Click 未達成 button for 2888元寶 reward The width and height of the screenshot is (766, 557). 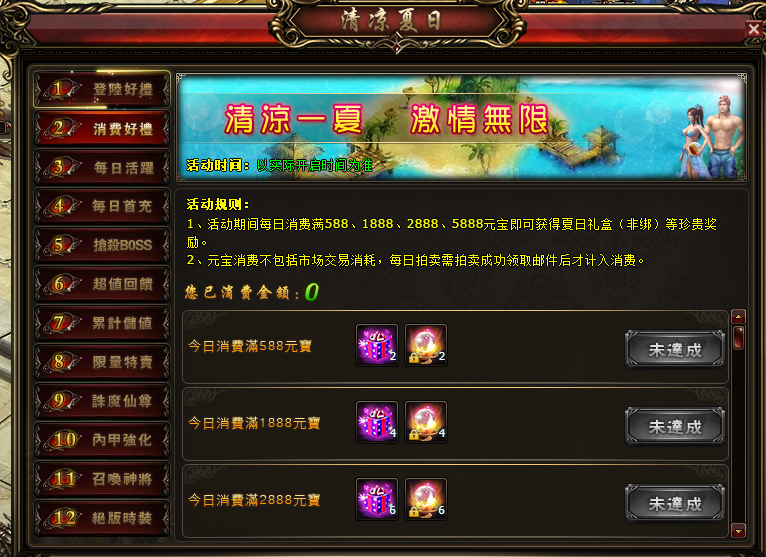[675, 503]
